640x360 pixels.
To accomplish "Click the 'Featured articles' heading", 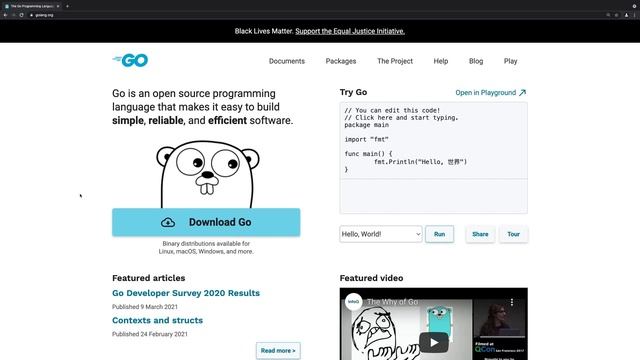I will 149,278.
